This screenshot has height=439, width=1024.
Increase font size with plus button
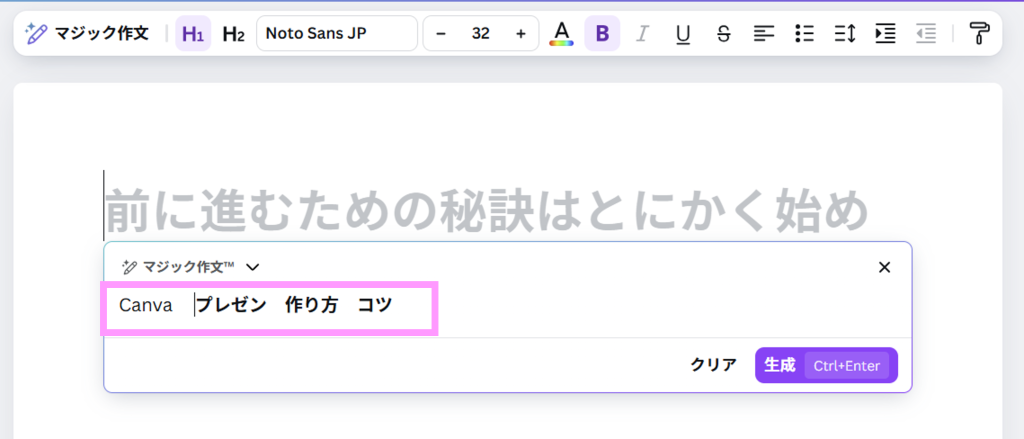[x=520, y=34]
